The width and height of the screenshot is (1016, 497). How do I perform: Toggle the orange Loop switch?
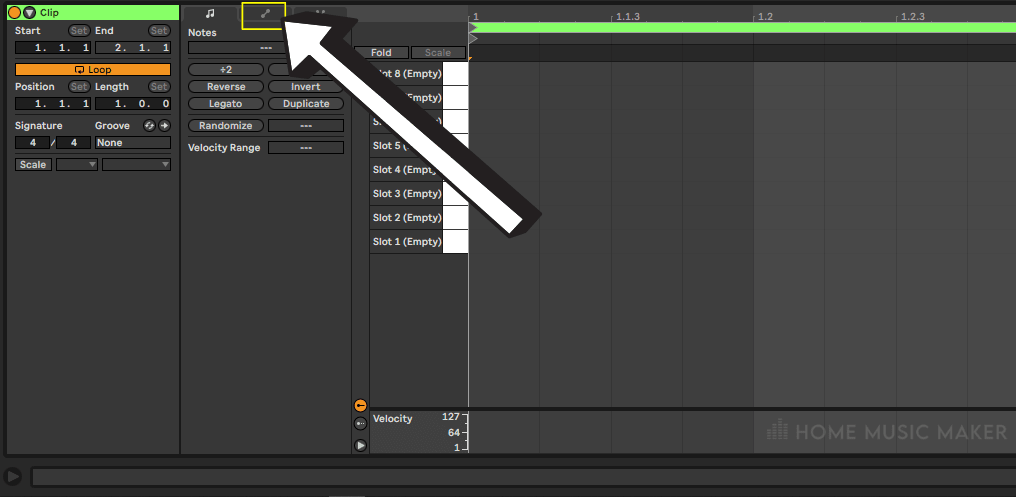(x=93, y=69)
